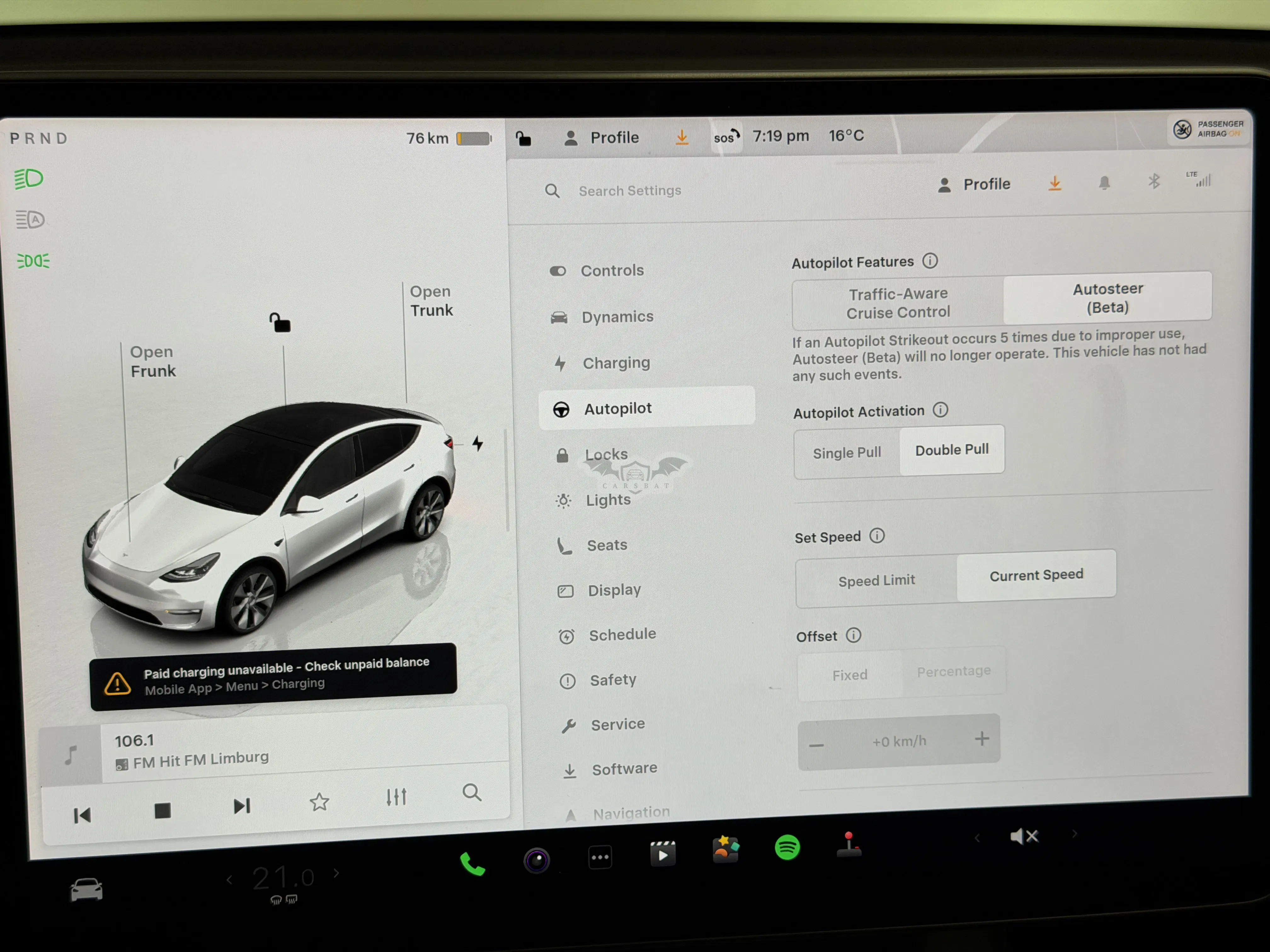This screenshot has width=1270, height=952.
Task: Open car controls from bottom bar
Action: pos(86,890)
